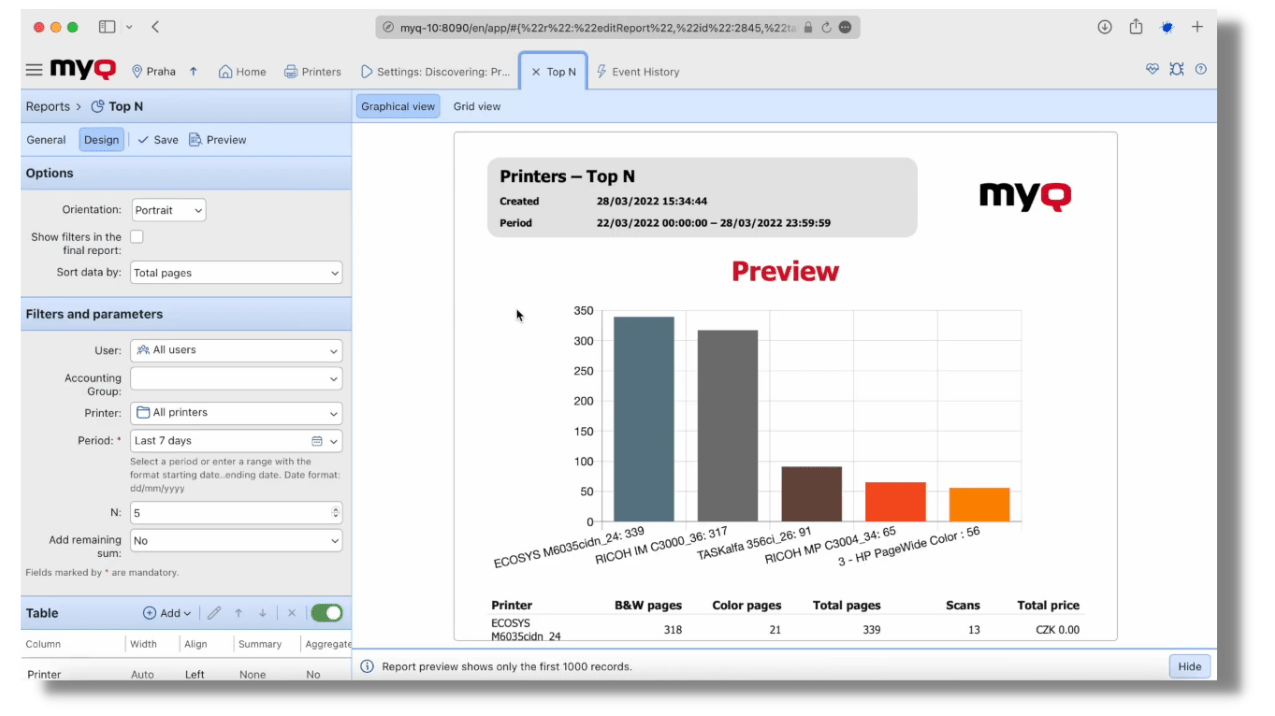Click the Top N report pie icon
This screenshot has width=1275, height=716.
click(98, 106)
